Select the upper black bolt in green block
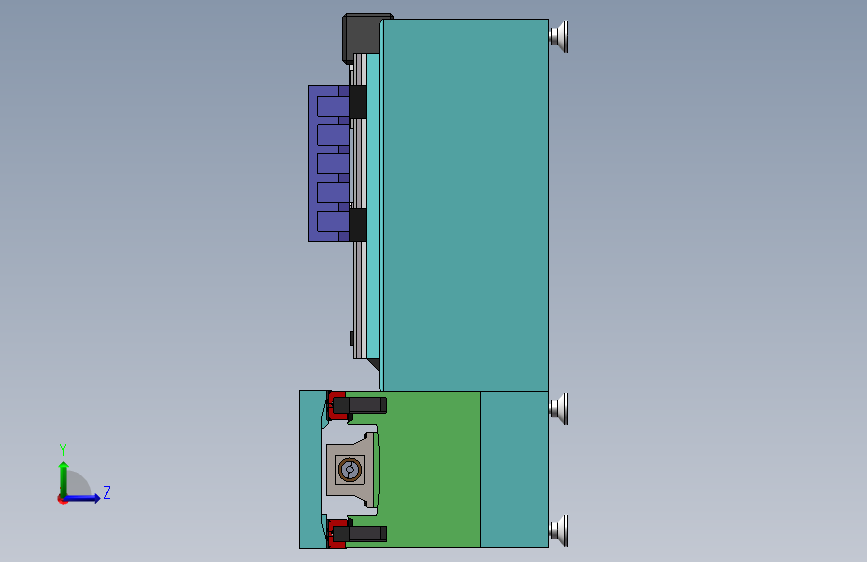The width and height of the screenshot is (867, 562). (x=360, y=405)
